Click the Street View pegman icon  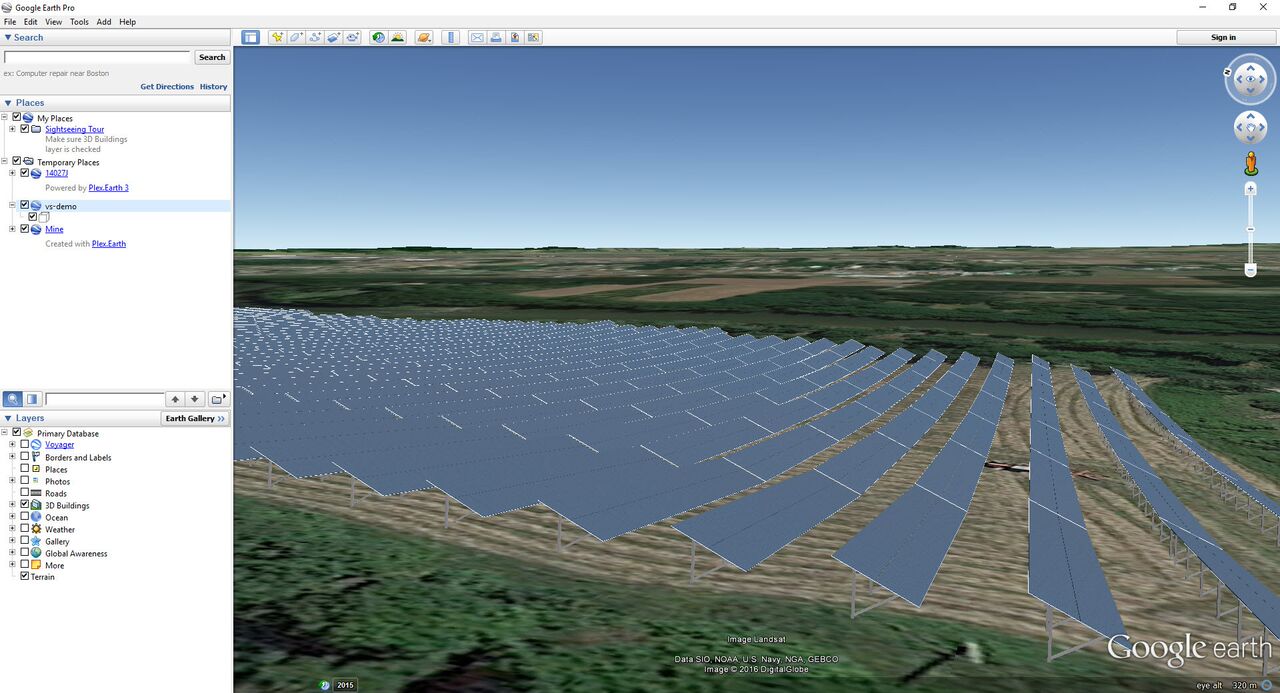1250,163
